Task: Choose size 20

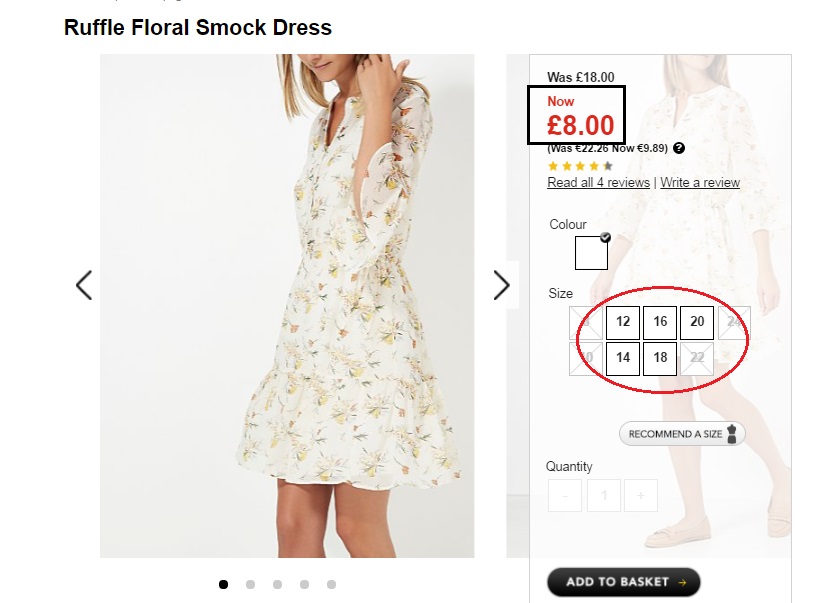Action: coord(697,322)
